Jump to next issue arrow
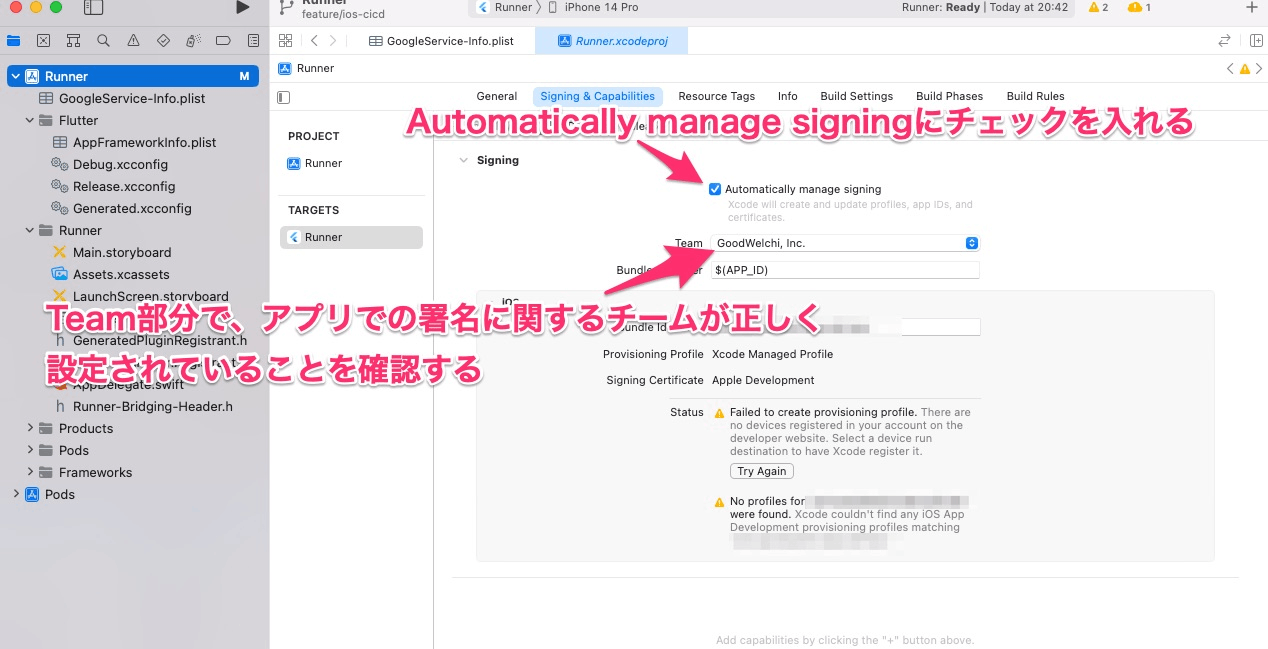The image size is (1268, 649). [1259, 69]
